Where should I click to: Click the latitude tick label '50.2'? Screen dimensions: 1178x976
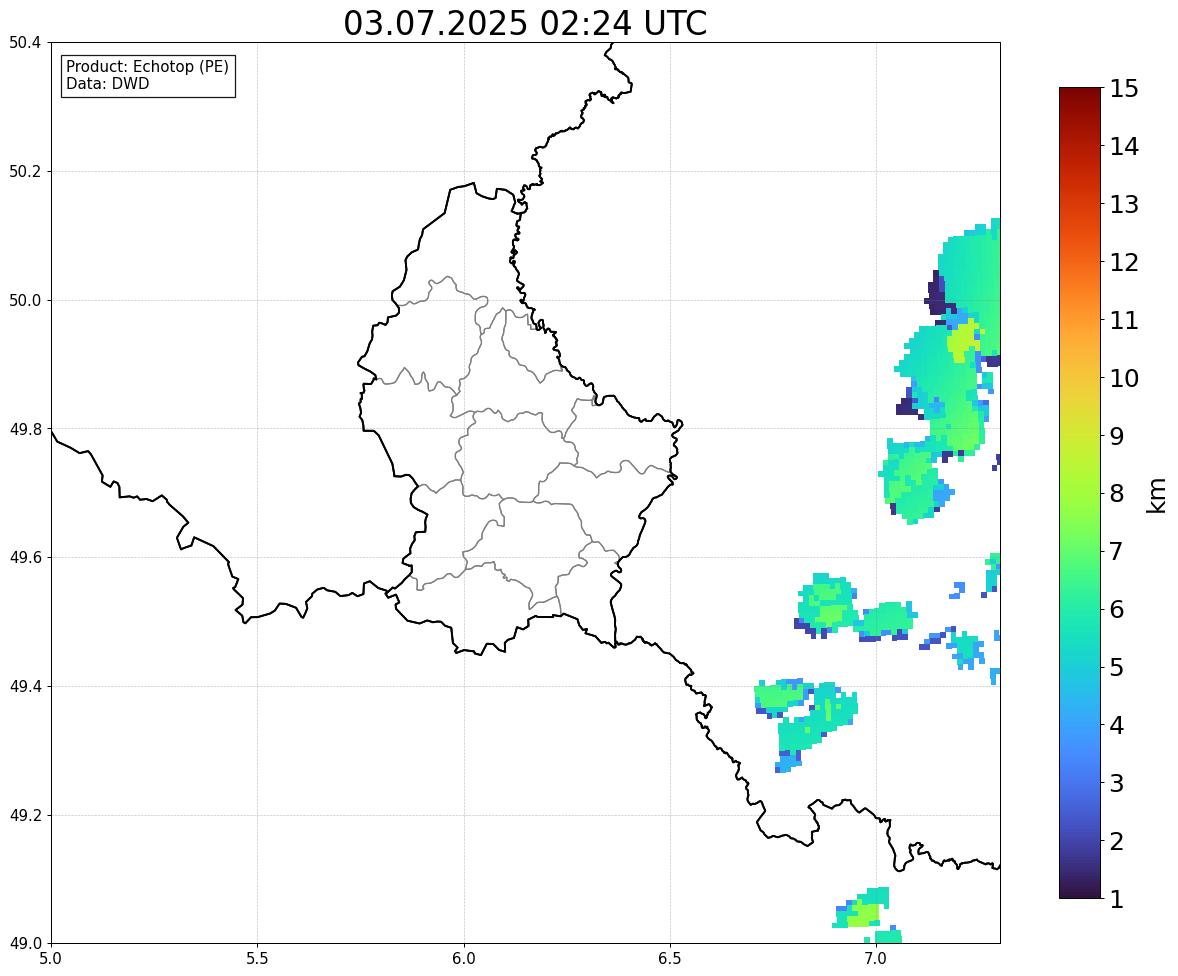tap(25, 171)
